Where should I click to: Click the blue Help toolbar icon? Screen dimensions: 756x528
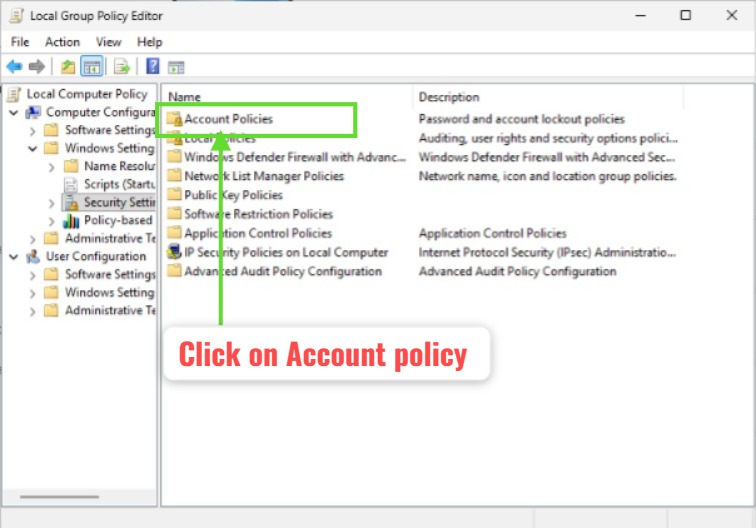pos(153,67)
